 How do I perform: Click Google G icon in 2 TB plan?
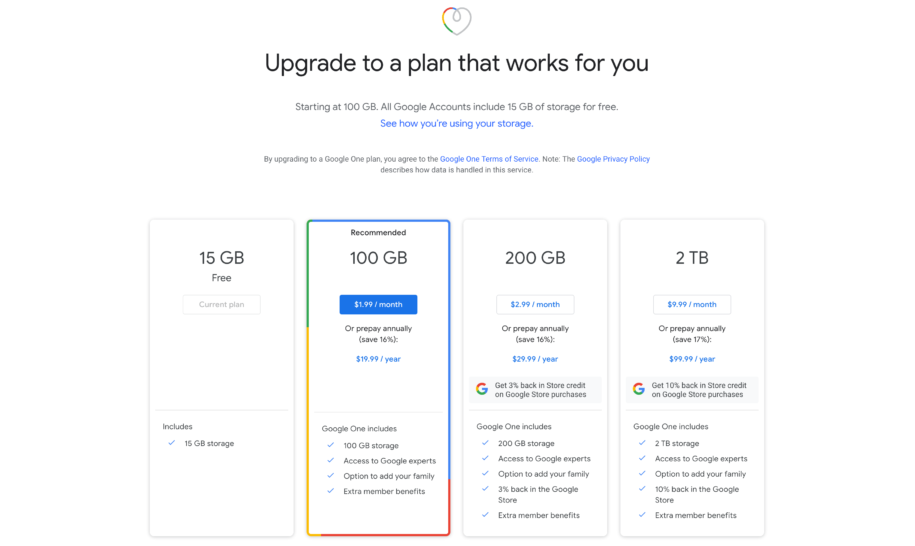[638, 389]
